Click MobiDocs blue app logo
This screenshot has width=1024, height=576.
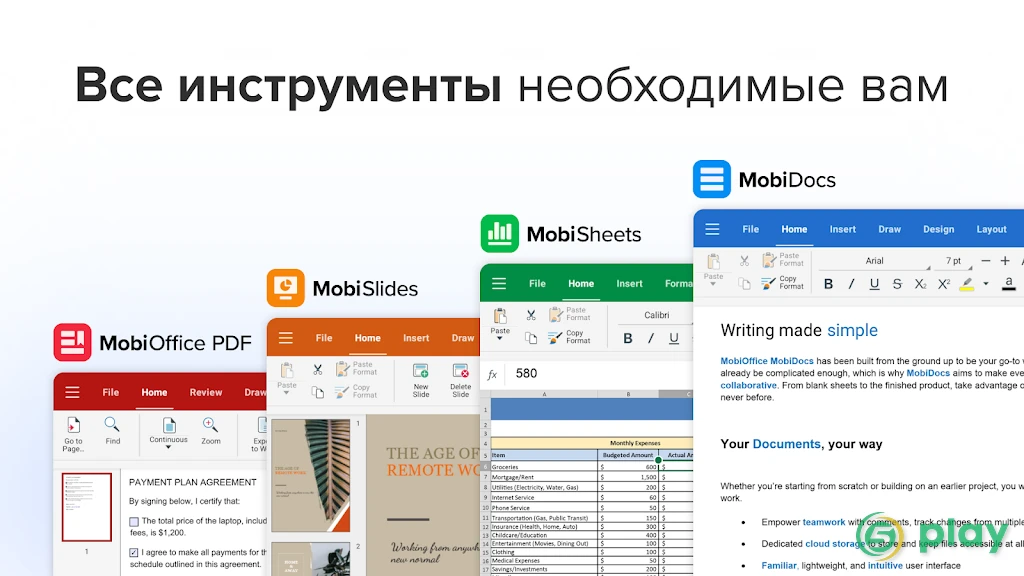pyautogui.click(x=712, y=179)
